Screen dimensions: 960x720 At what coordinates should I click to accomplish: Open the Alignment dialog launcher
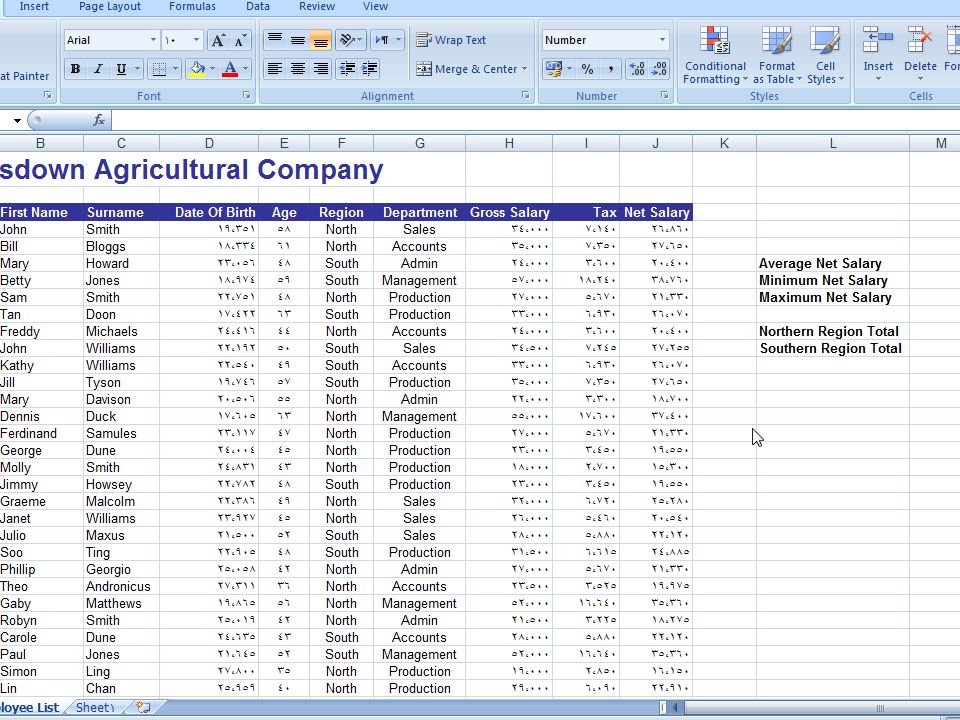(x=525, y=96)
